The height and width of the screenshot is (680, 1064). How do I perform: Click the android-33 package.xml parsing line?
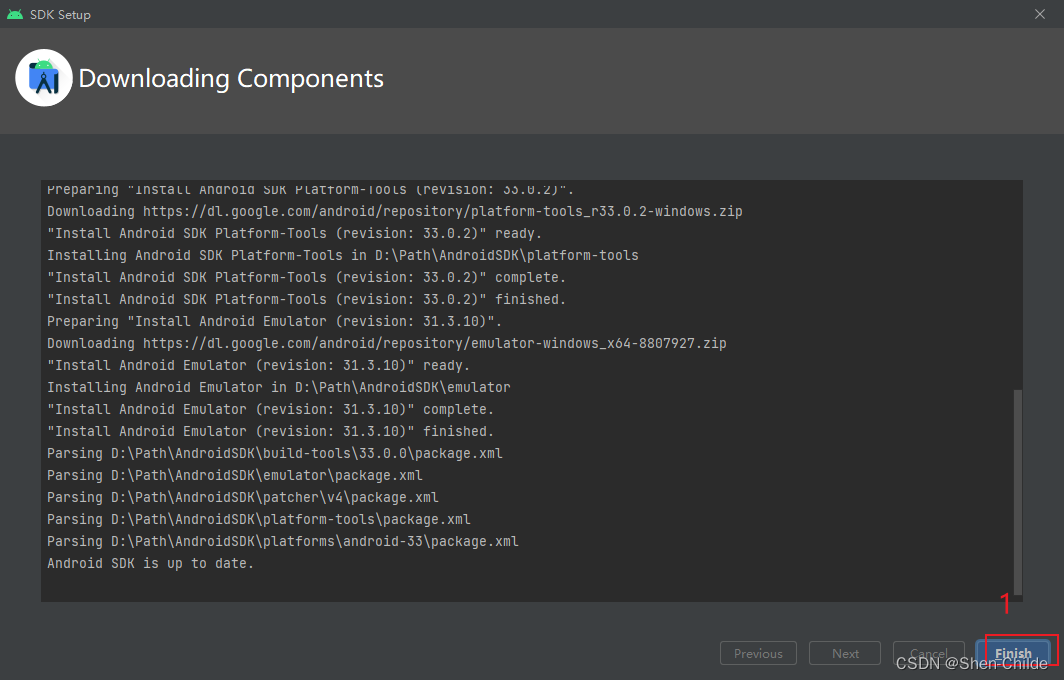tap(283, 541)
